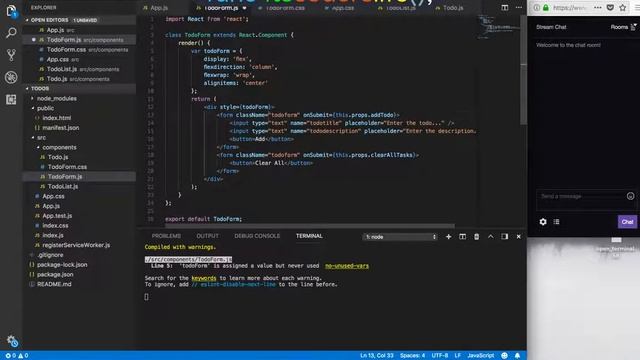This screenshot has height=360, width=640.
Task: Open the Problems panel tab
Action: pyautogui.click(x=166, y=236)
